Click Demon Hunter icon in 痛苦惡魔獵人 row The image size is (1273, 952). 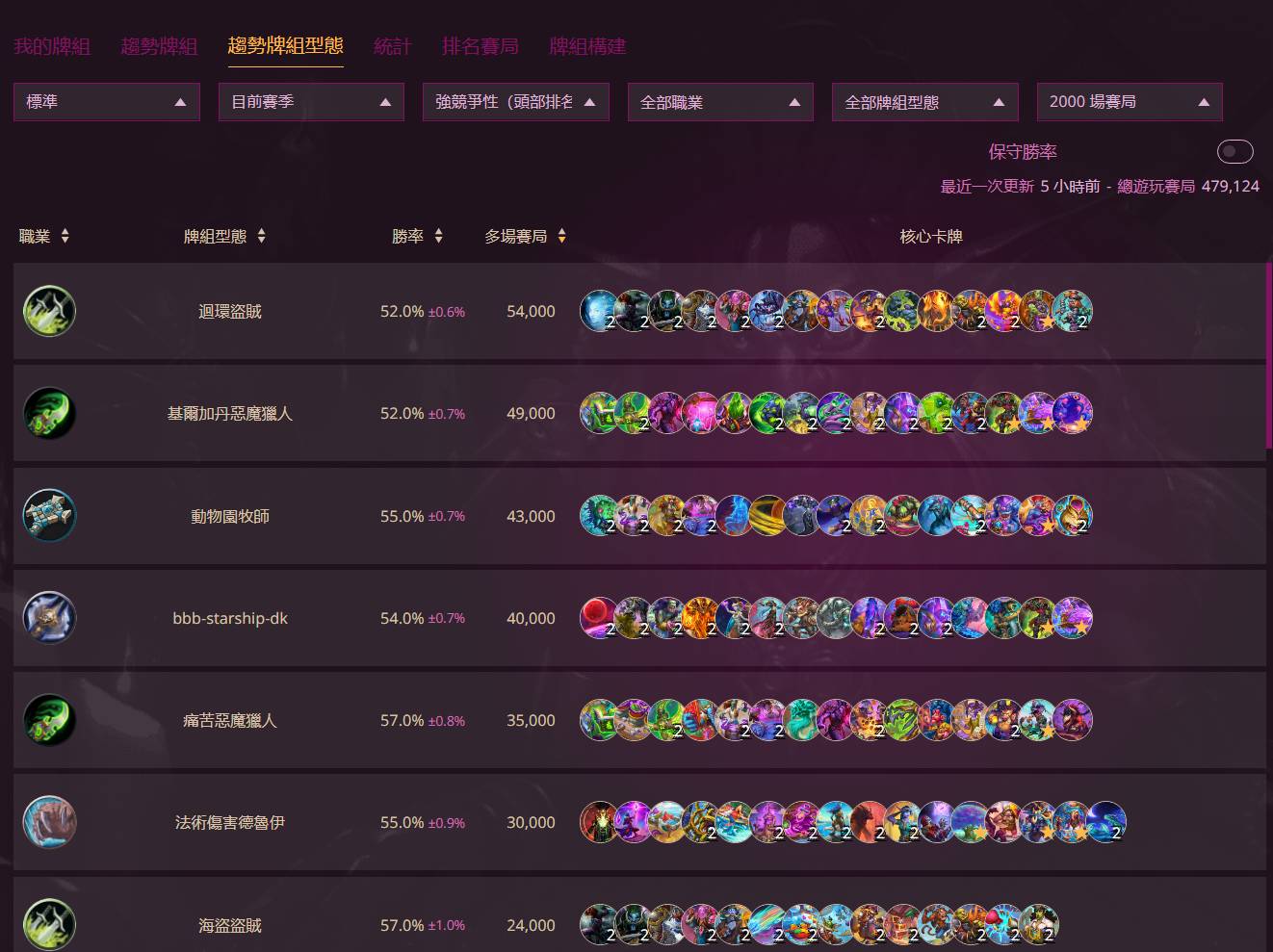[x=49, y=720]
